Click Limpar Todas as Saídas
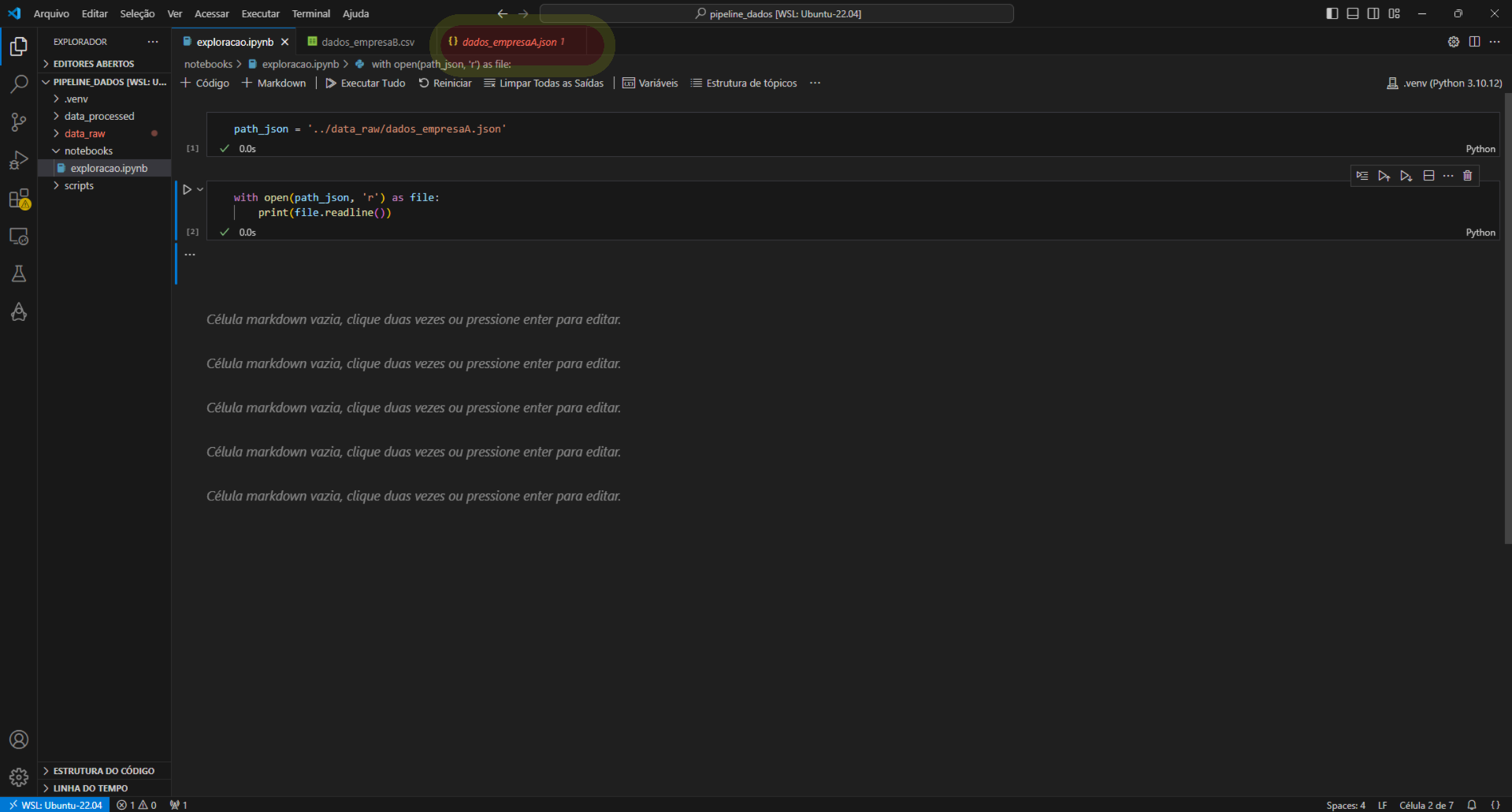The image size is (1512, 812). tap(544, 83)
